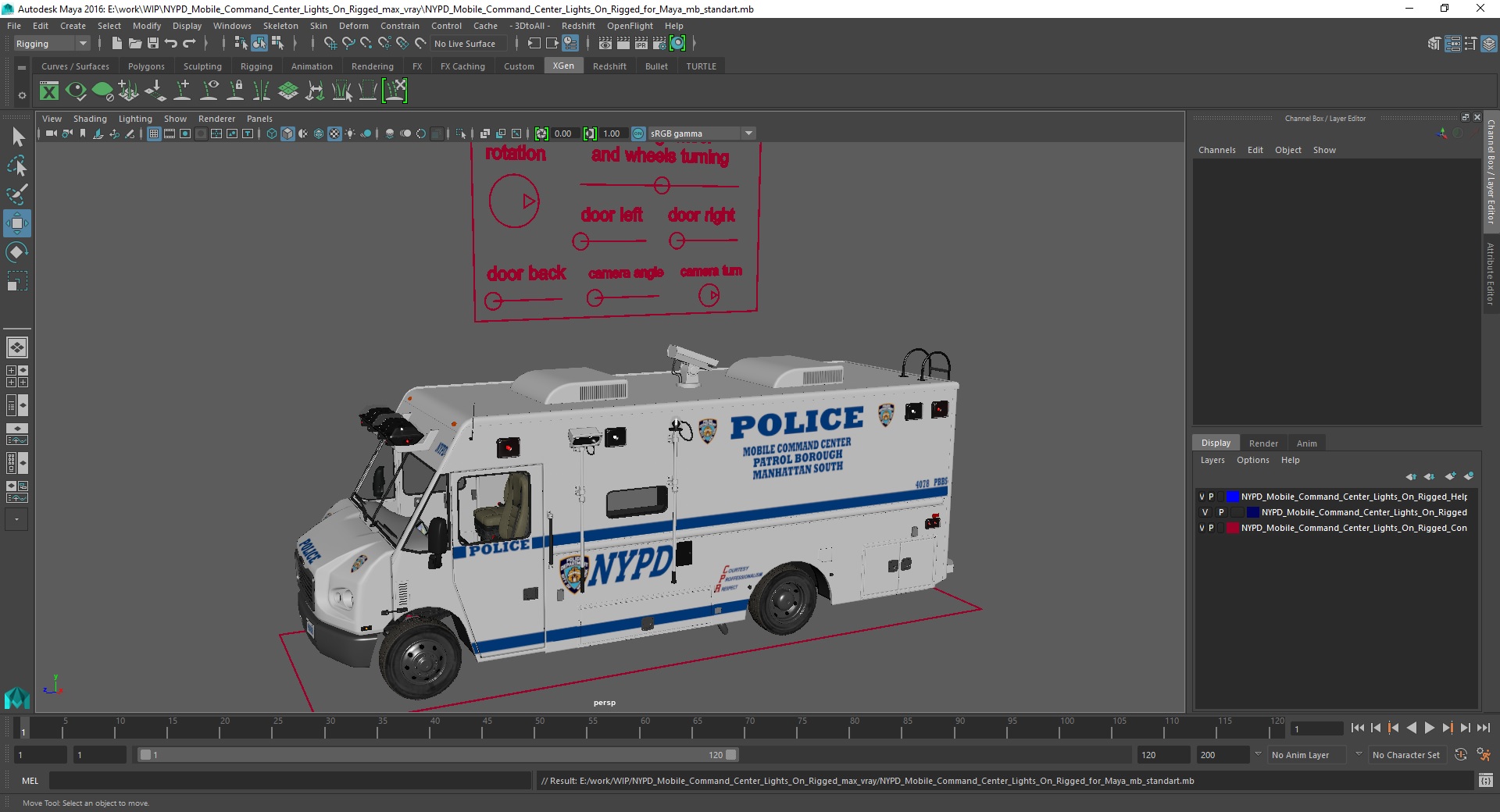Activate the Rotate tool
This screenshot has height=812, width=1500.
pos(17,252)
